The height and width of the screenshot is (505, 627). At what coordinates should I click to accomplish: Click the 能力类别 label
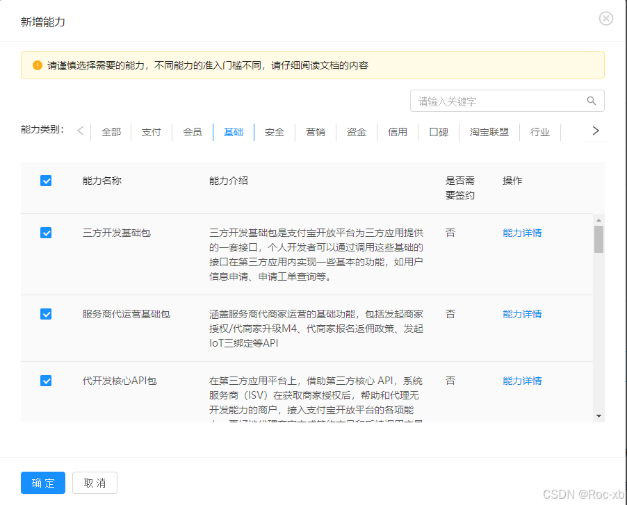(x=42, y=130)
